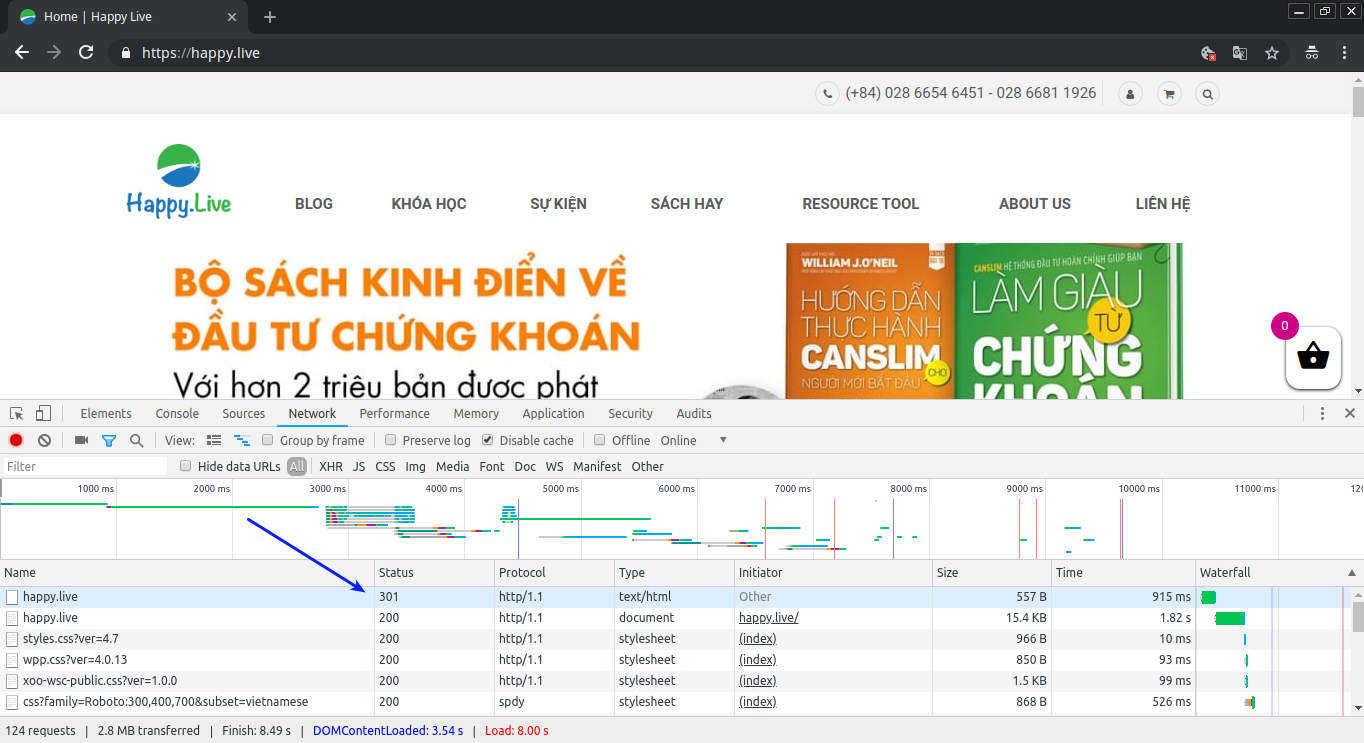Use large request rows view
Viewport: 1364px width, 743px height.
click(x=213, y=440)
